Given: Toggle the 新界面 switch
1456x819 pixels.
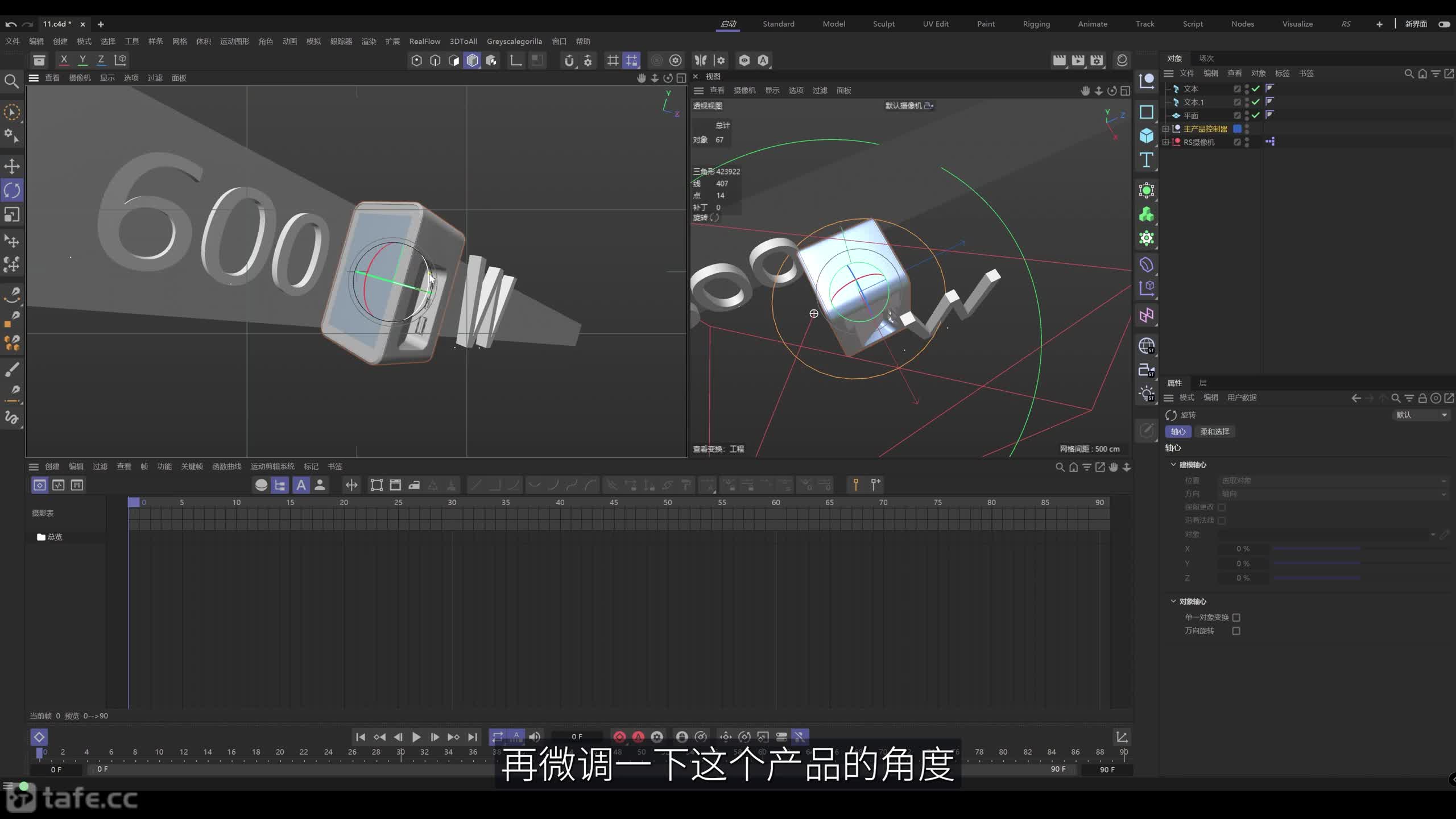Looking at the screenshot, I should pos(1444,24).
